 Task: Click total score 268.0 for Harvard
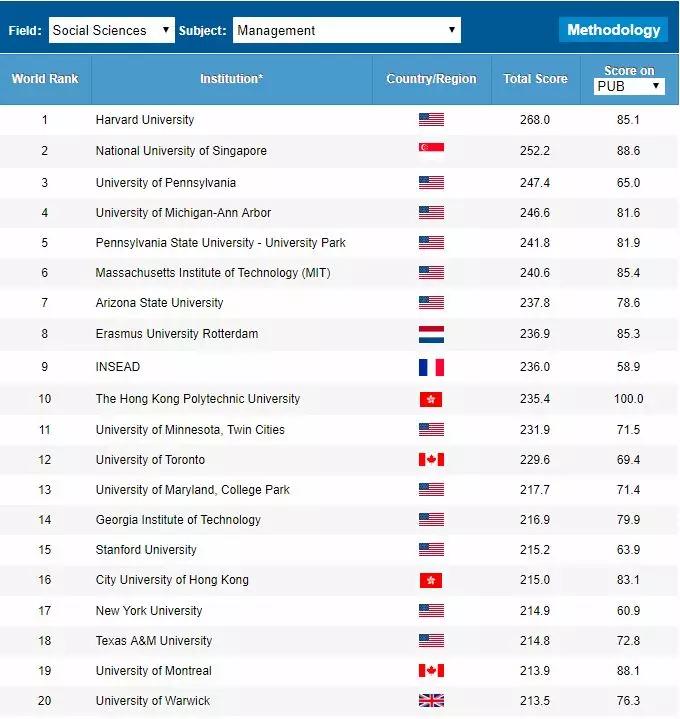(535, 120)
